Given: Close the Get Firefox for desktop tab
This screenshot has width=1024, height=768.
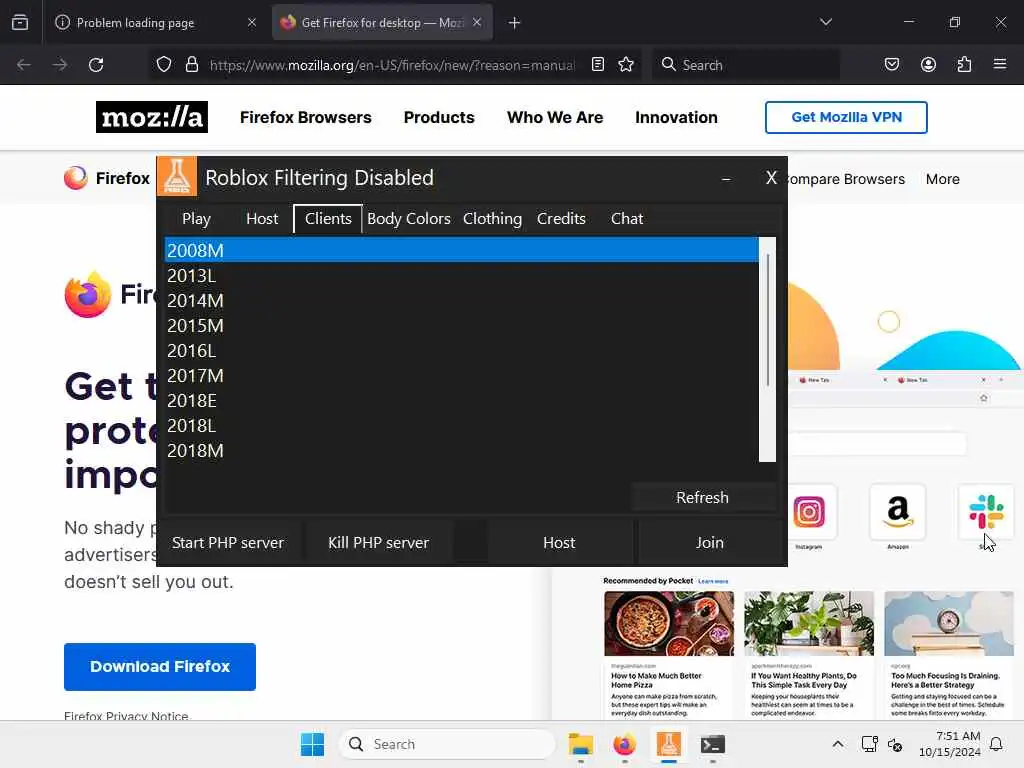Looking at the screenshot, I should click(477, 22).
